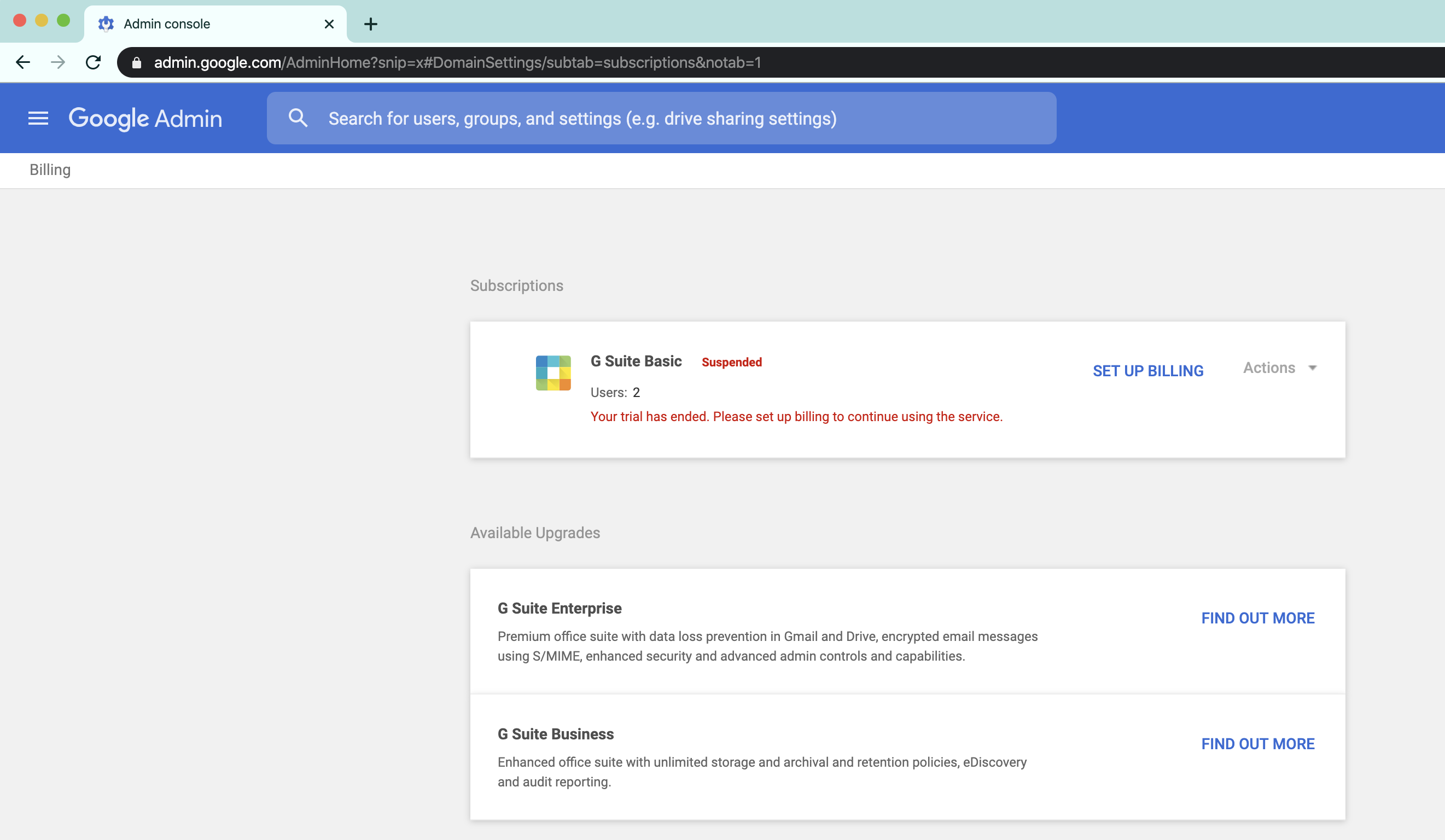The height and width of the screenshot is (840, 1445).
Task: Click the G Suite Business title
Action: [x=556, y=734]
